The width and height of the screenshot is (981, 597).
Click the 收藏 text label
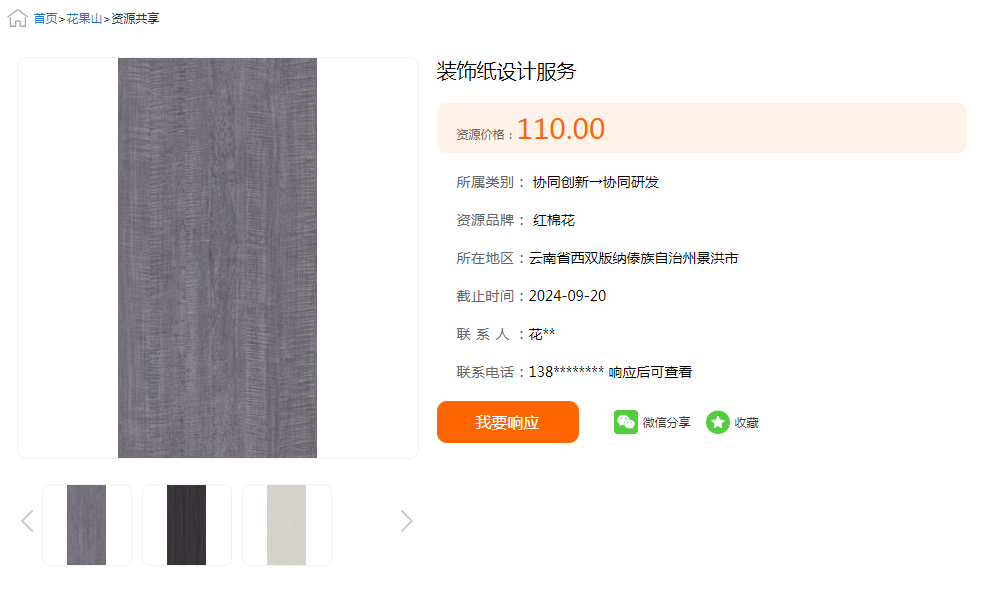click(x=746, y=423)
